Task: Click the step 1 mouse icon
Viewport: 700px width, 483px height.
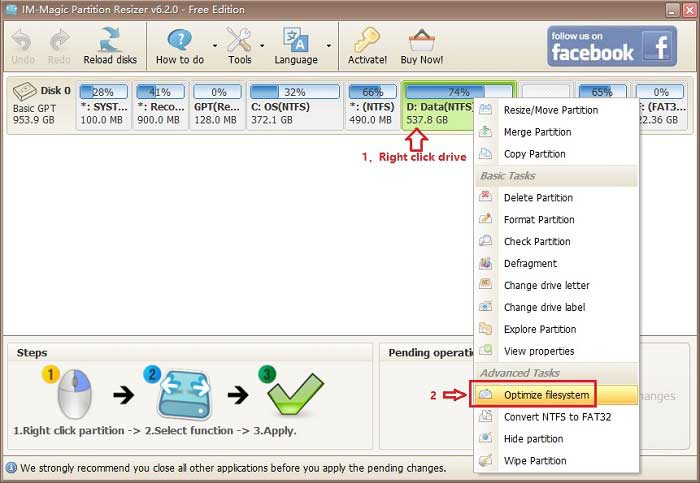Action: (74, 394)
